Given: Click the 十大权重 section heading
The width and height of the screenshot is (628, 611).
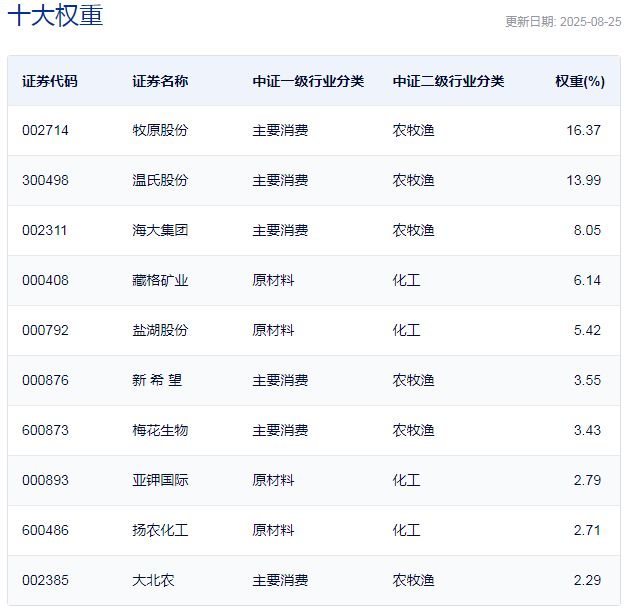Looking at the screenshot, I should [x=55, y=17].
